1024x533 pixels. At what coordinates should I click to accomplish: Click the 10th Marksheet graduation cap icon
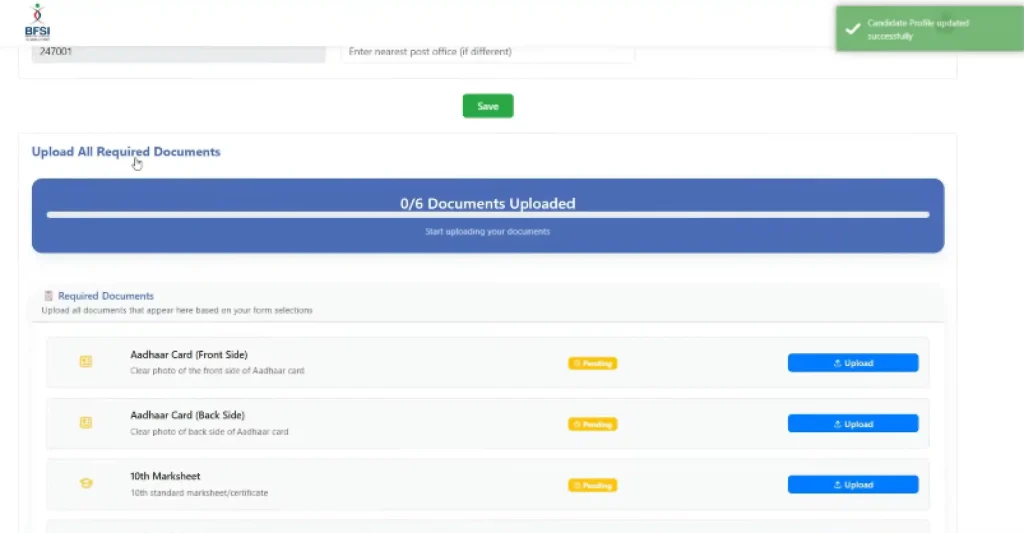[x=86, y=484]
